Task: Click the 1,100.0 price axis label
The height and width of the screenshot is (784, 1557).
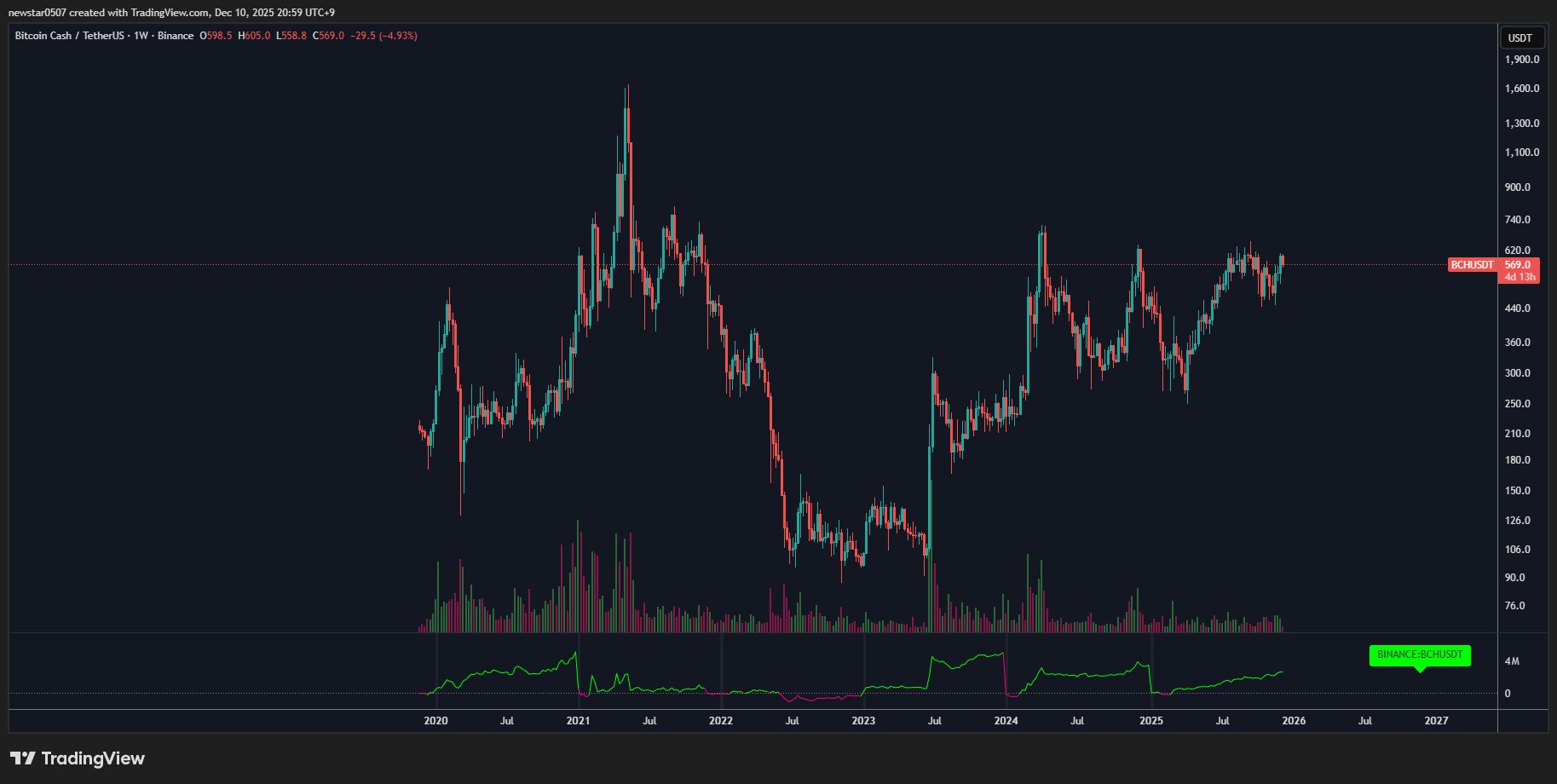Action: pyautogui.click(x=1522, y=153)
